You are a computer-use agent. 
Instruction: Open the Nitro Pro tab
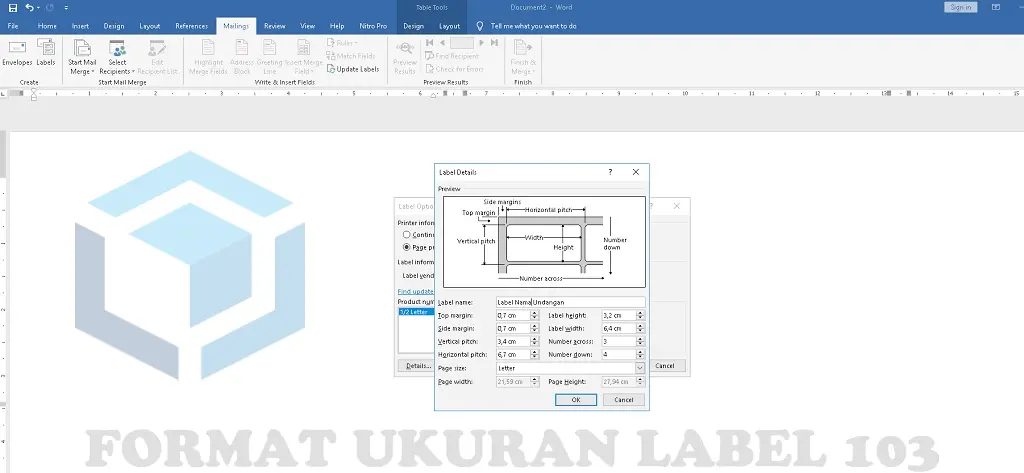click(x=373, y=26)
